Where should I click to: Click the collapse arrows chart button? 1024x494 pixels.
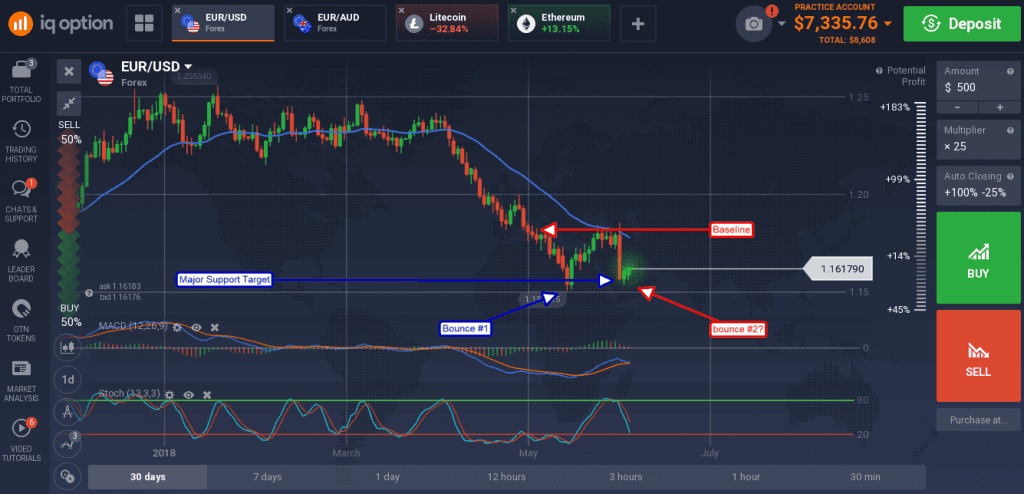(x=69, y=103)
